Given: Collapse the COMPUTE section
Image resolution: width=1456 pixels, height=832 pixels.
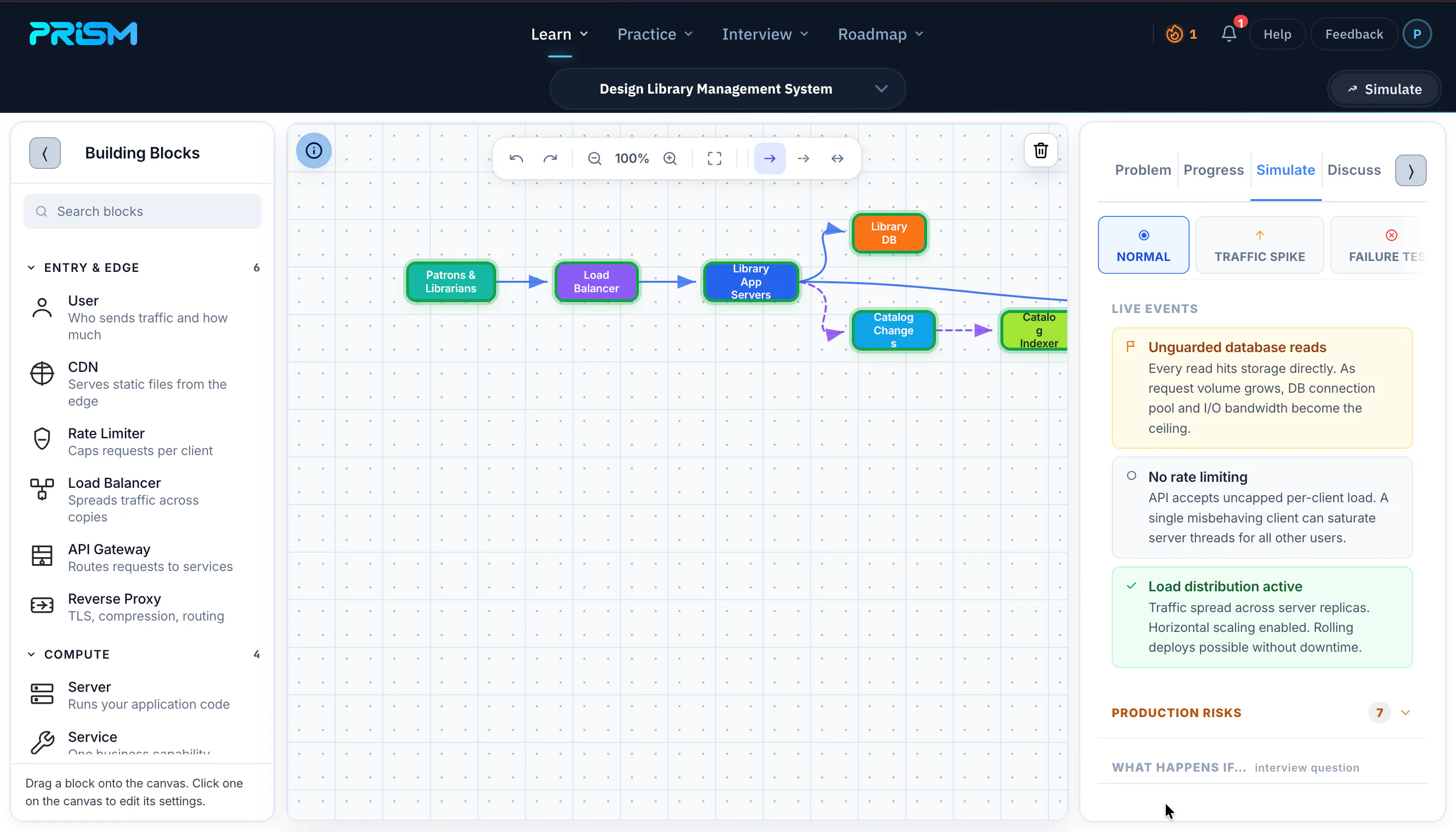Looking at the screenshot, I should coord(142,654).
